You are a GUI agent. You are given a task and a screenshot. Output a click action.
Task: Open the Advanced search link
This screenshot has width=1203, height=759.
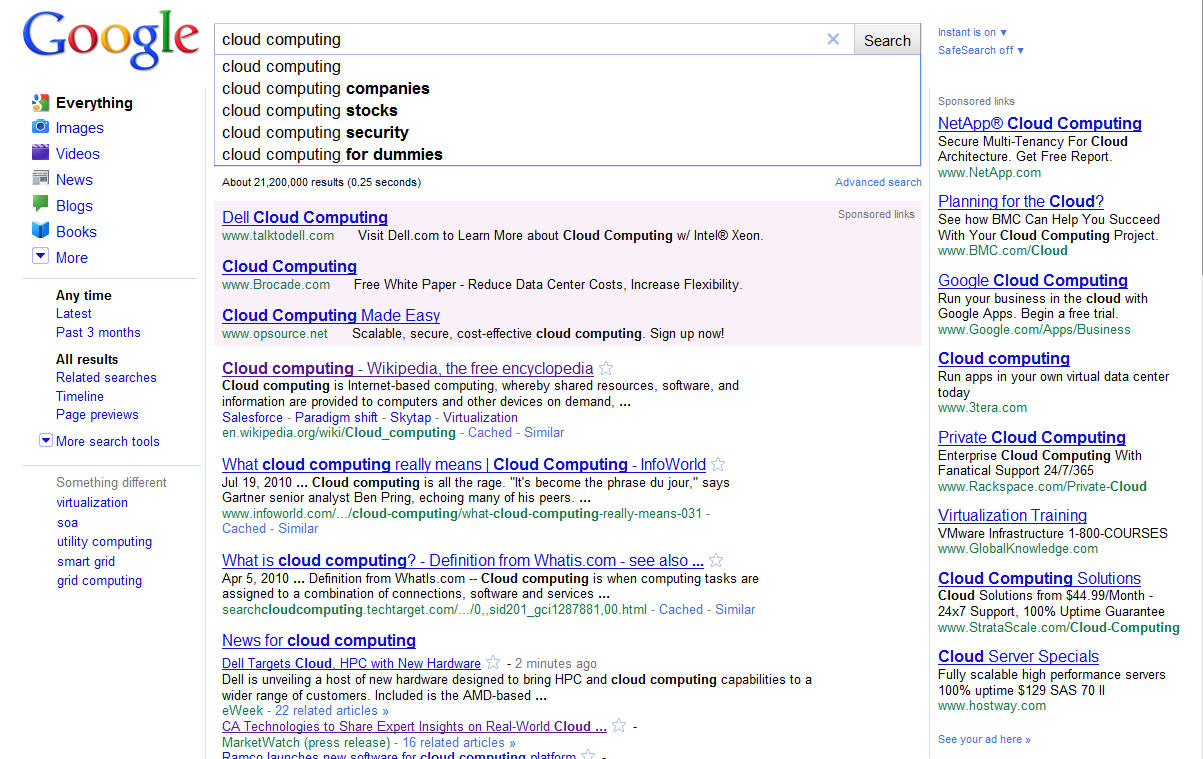[878, 182]
